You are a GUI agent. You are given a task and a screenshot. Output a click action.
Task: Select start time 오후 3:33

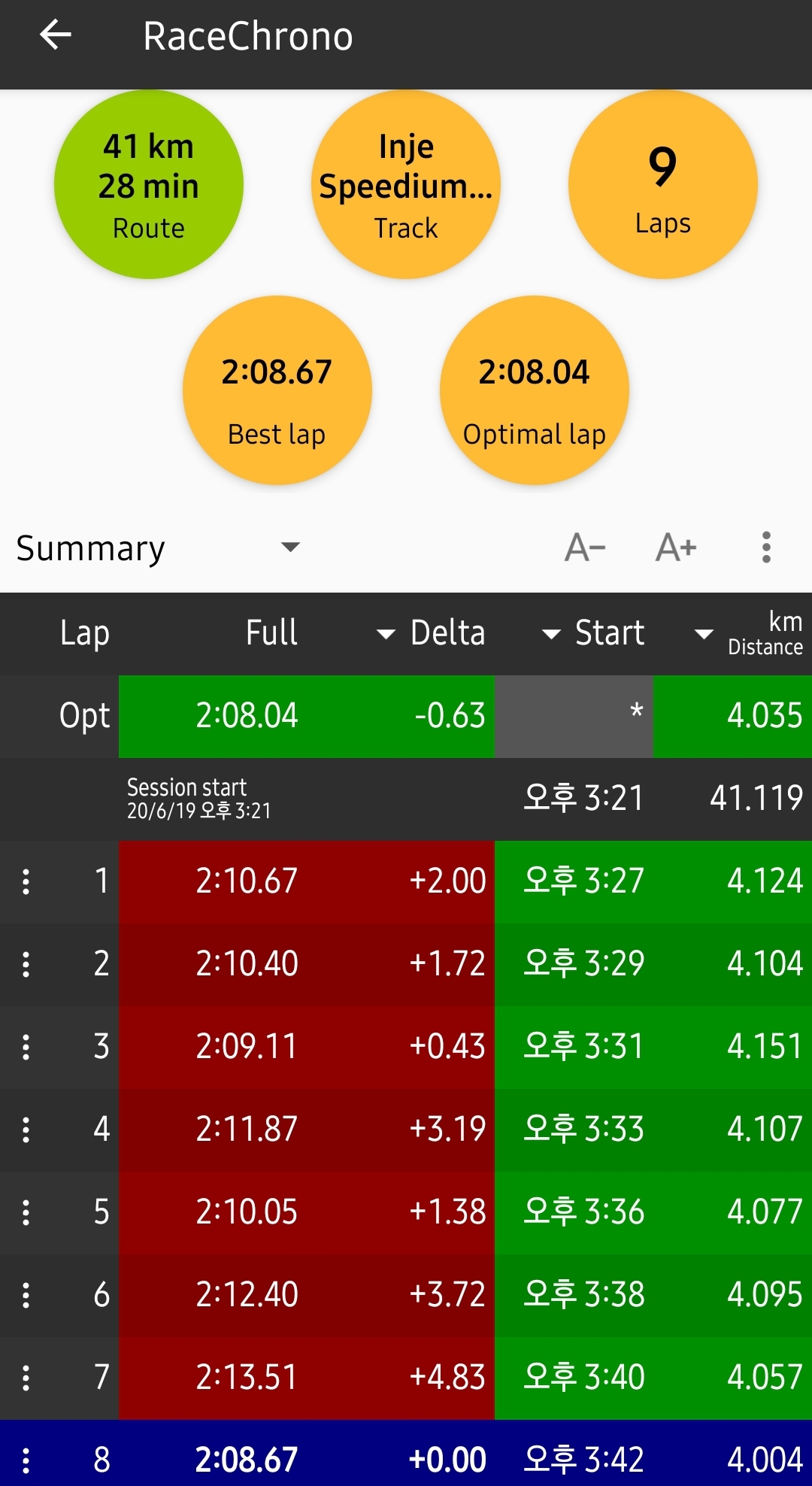(583, 1130)
